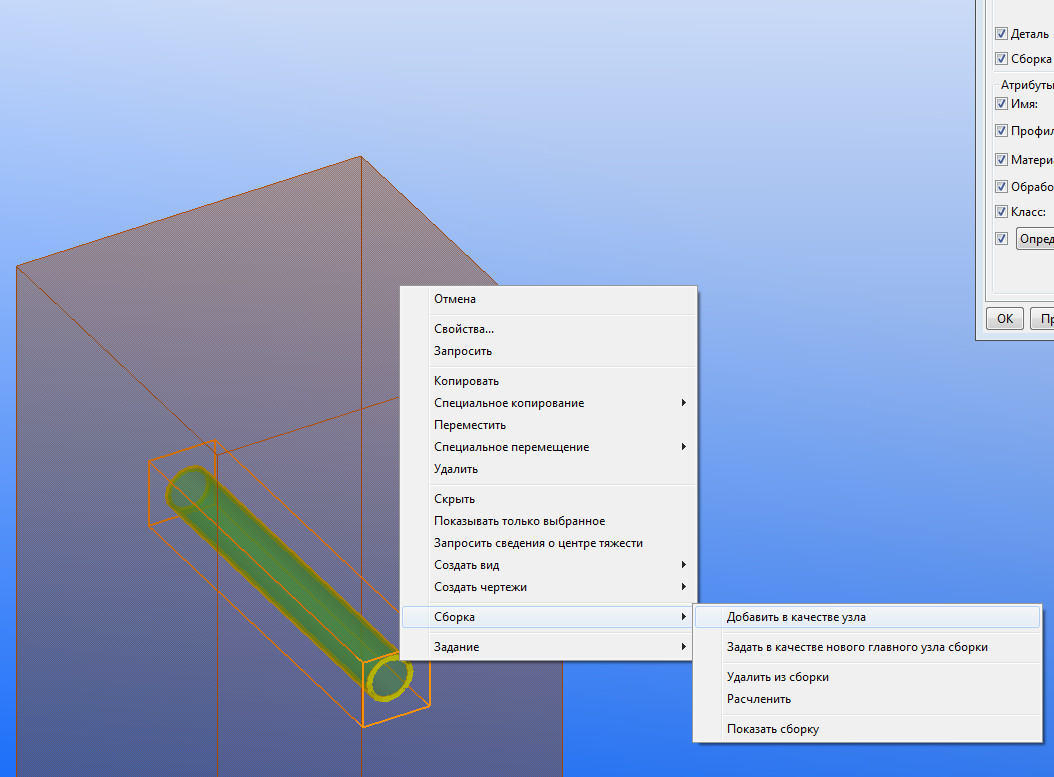The width and height of the screenshot is (1054, 777).
Task: Choose Отмена in the context menu
Action: [x=455, y=299]
